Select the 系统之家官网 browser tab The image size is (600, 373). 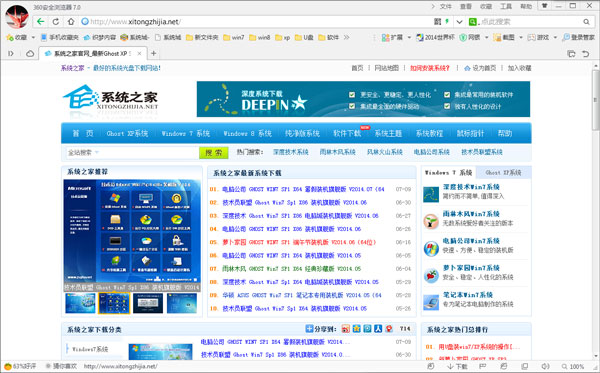point(92,54)
